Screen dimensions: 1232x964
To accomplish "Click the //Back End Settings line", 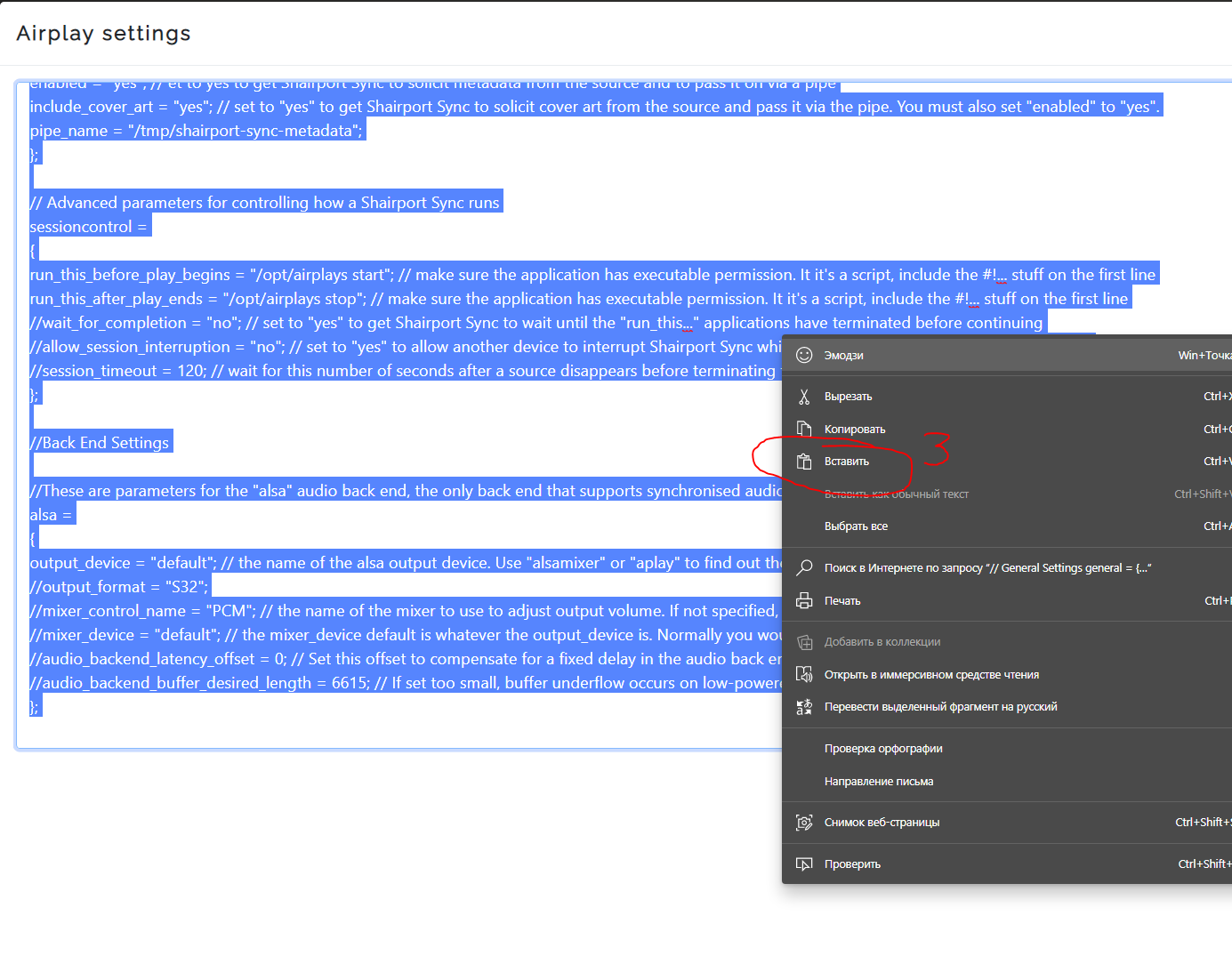I will (100, 443).
